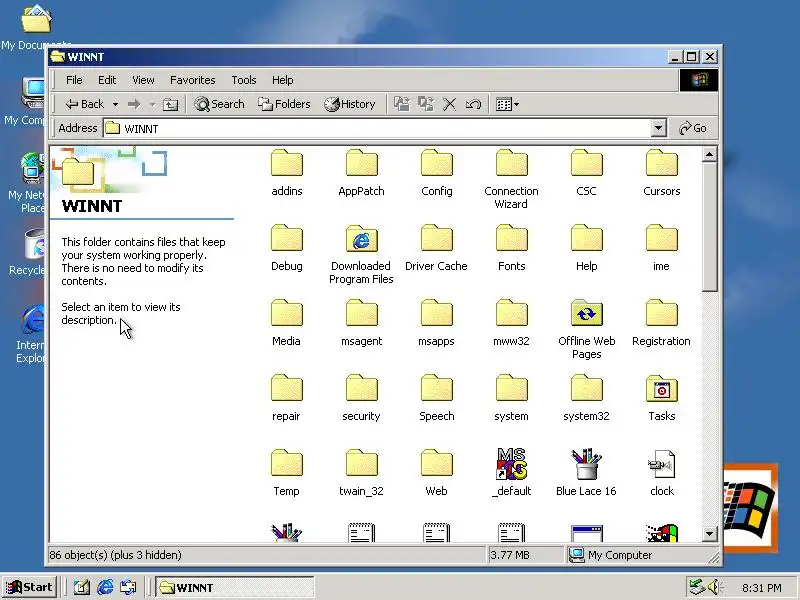
Task: Click the Show Desktop quick launch icon
Action: tap(81, 587)
